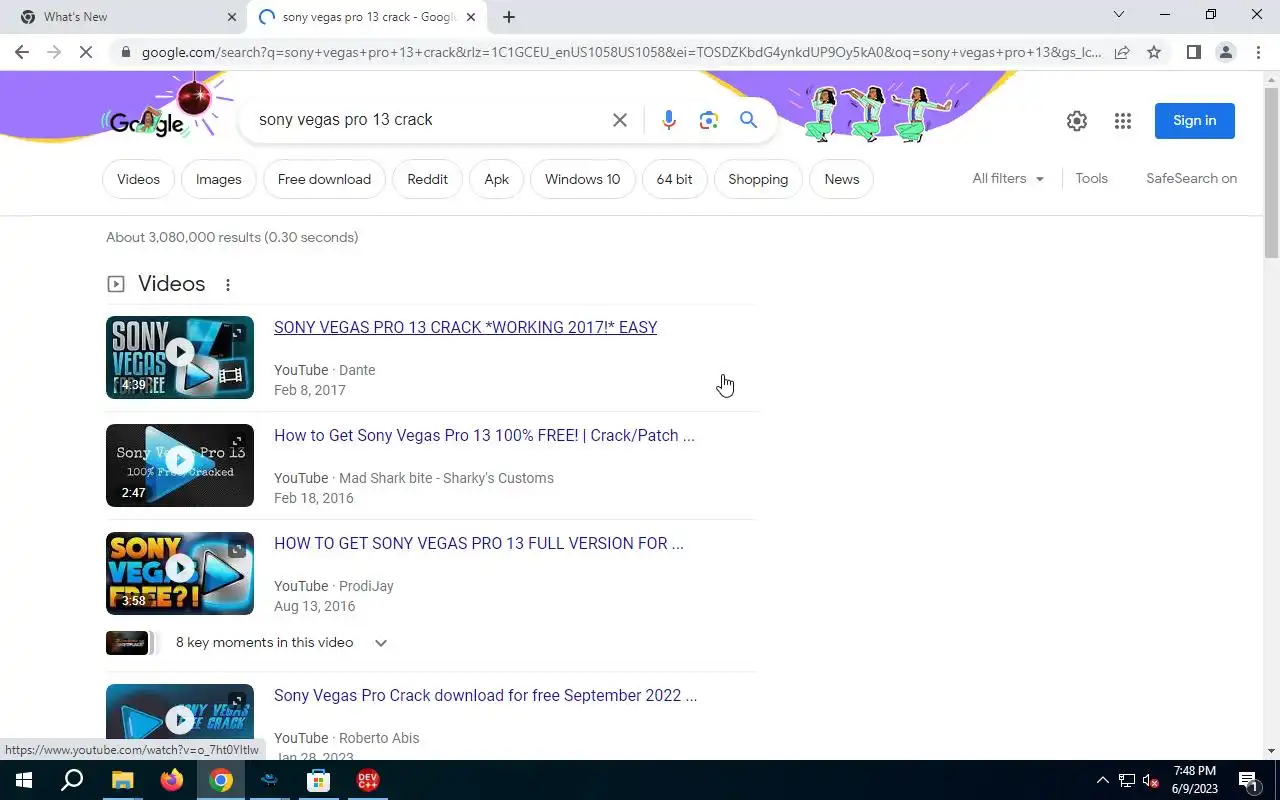Play the Roberto Abis video thumbnail
1280x800 pixels.
180,720
